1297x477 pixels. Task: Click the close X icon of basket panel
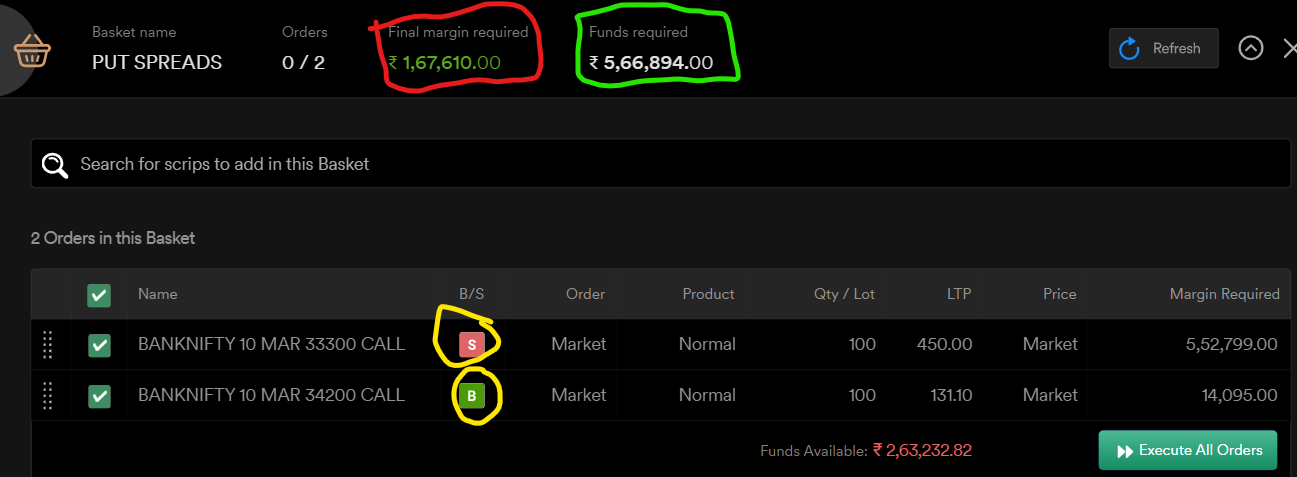click(x=1289, y=48)
